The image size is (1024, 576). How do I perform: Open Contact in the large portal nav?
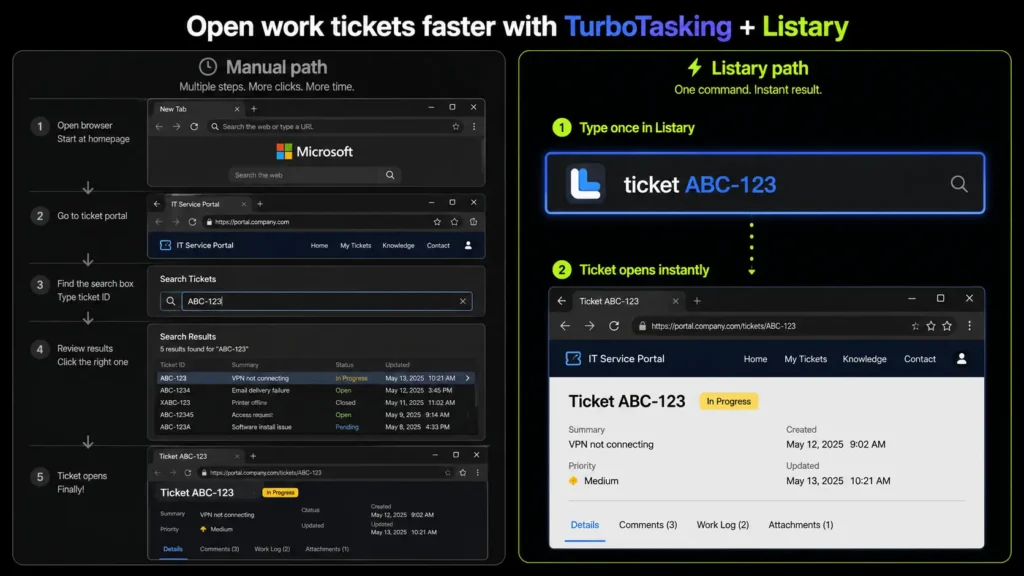(x=920, y=359)
